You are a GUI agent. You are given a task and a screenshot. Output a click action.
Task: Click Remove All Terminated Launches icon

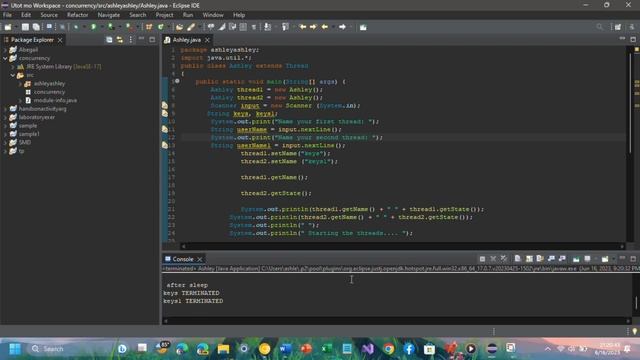[504, 259]
